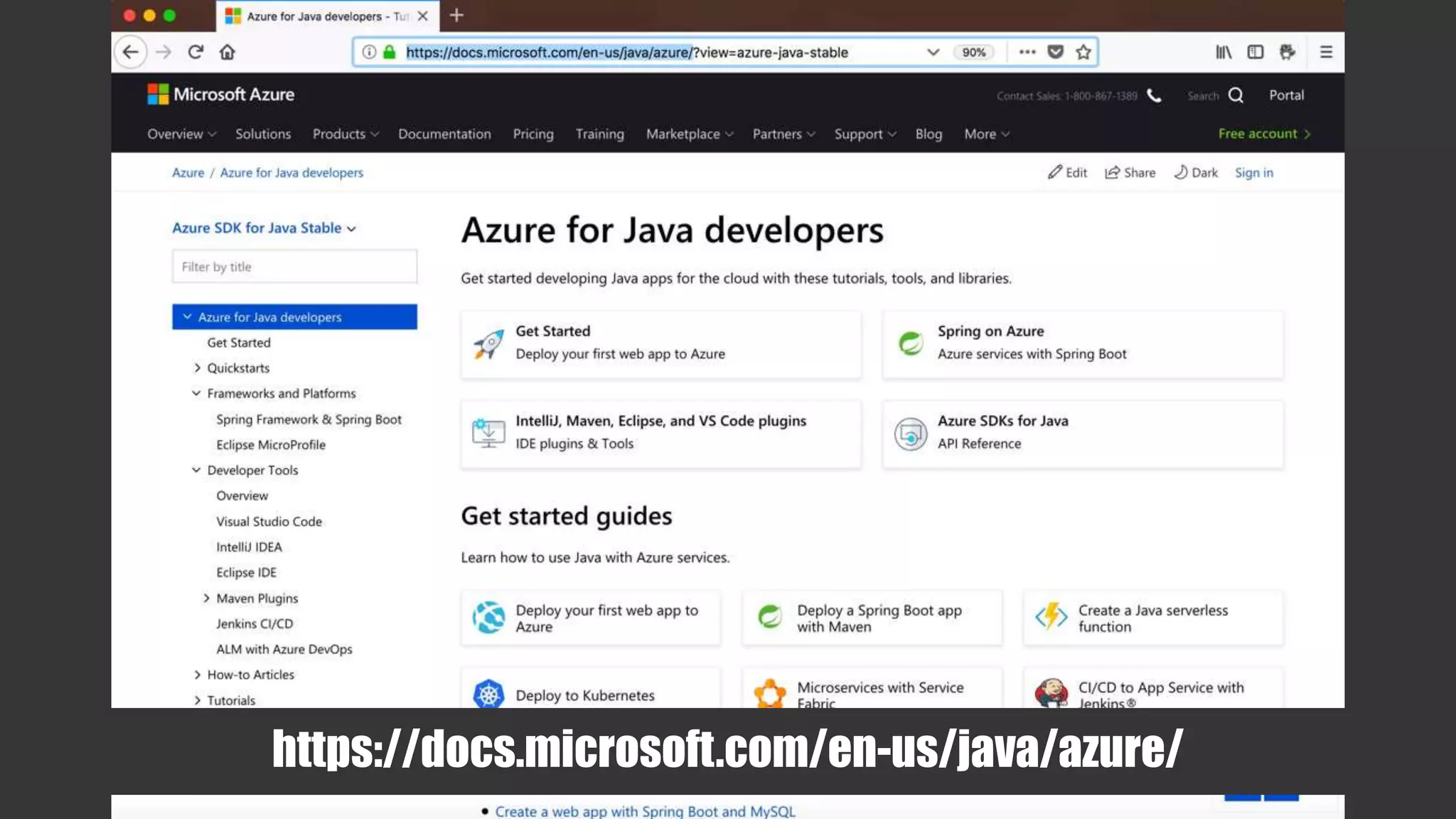
Task: Open the Firefox hamburger menu icon
Action: 1326,52
